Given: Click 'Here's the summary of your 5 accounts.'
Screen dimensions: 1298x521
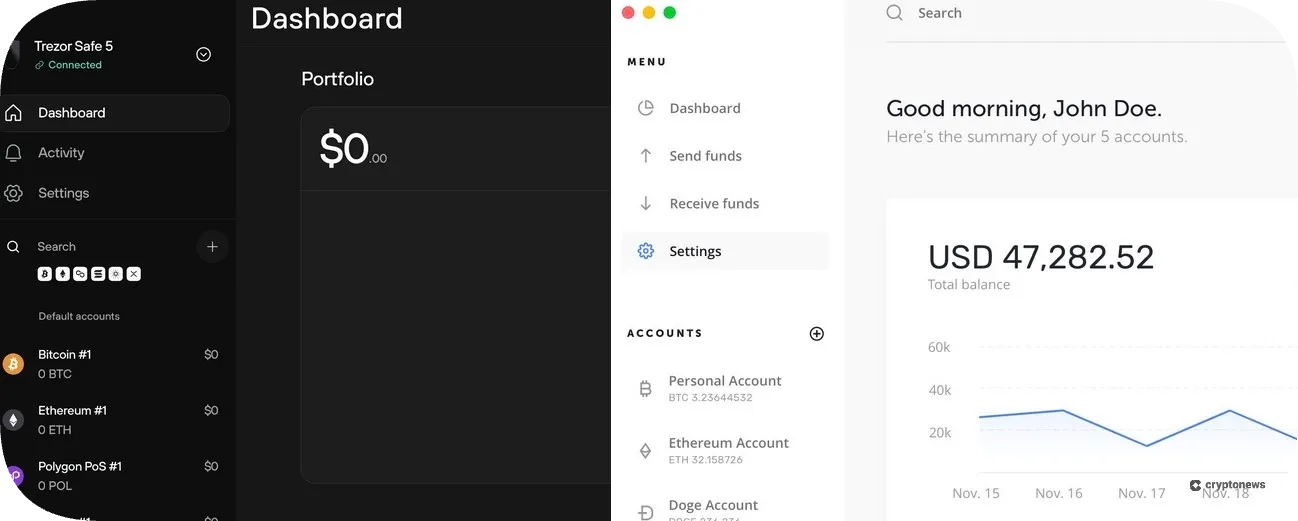Looking at the screenshot, I should (x=1037, y=137).
